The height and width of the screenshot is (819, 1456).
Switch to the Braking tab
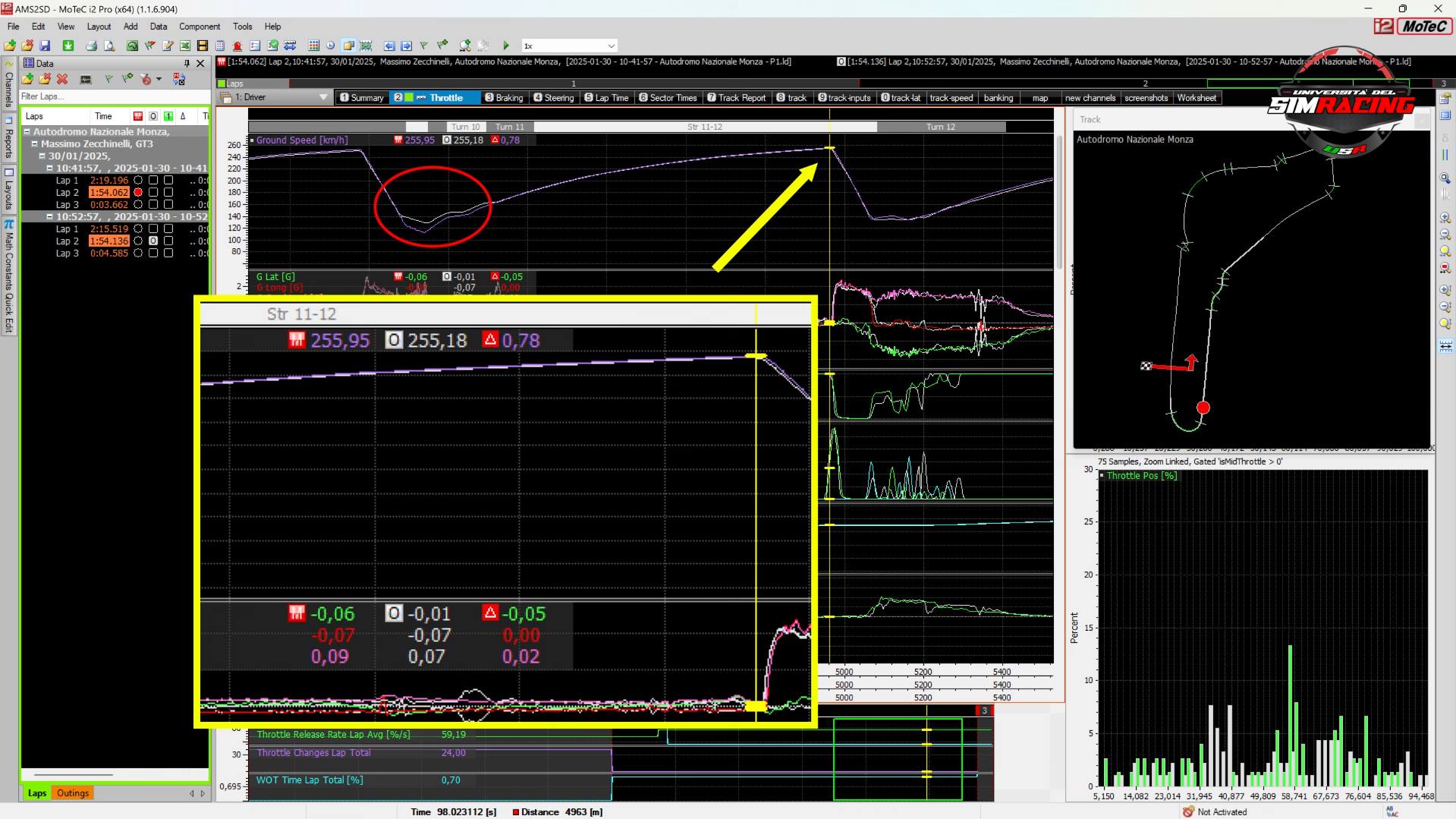click(504, 98)
